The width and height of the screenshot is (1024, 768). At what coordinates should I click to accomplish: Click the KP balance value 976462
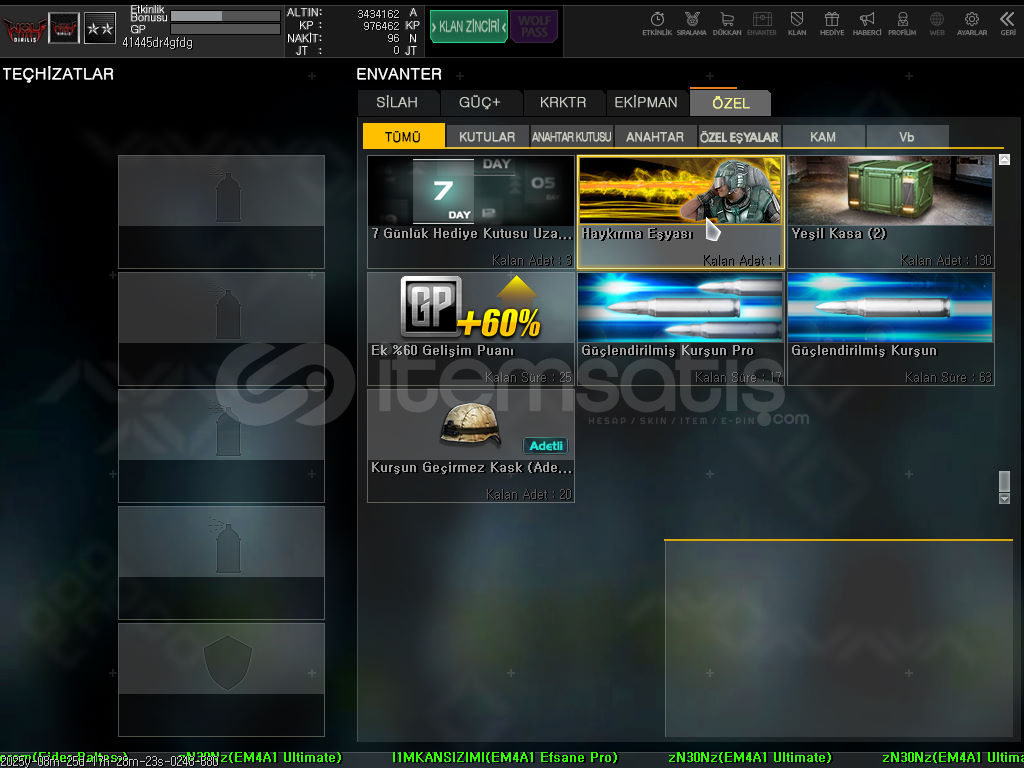click(381, 26)
